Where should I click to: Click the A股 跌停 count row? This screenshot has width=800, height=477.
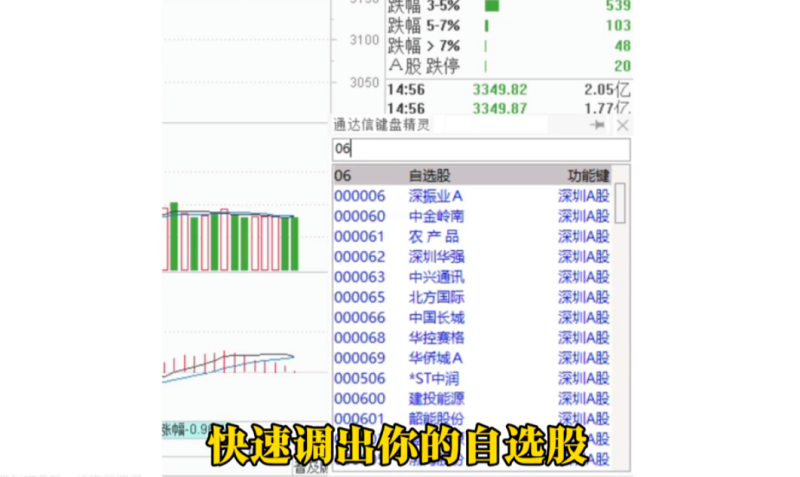coord(509,66)
